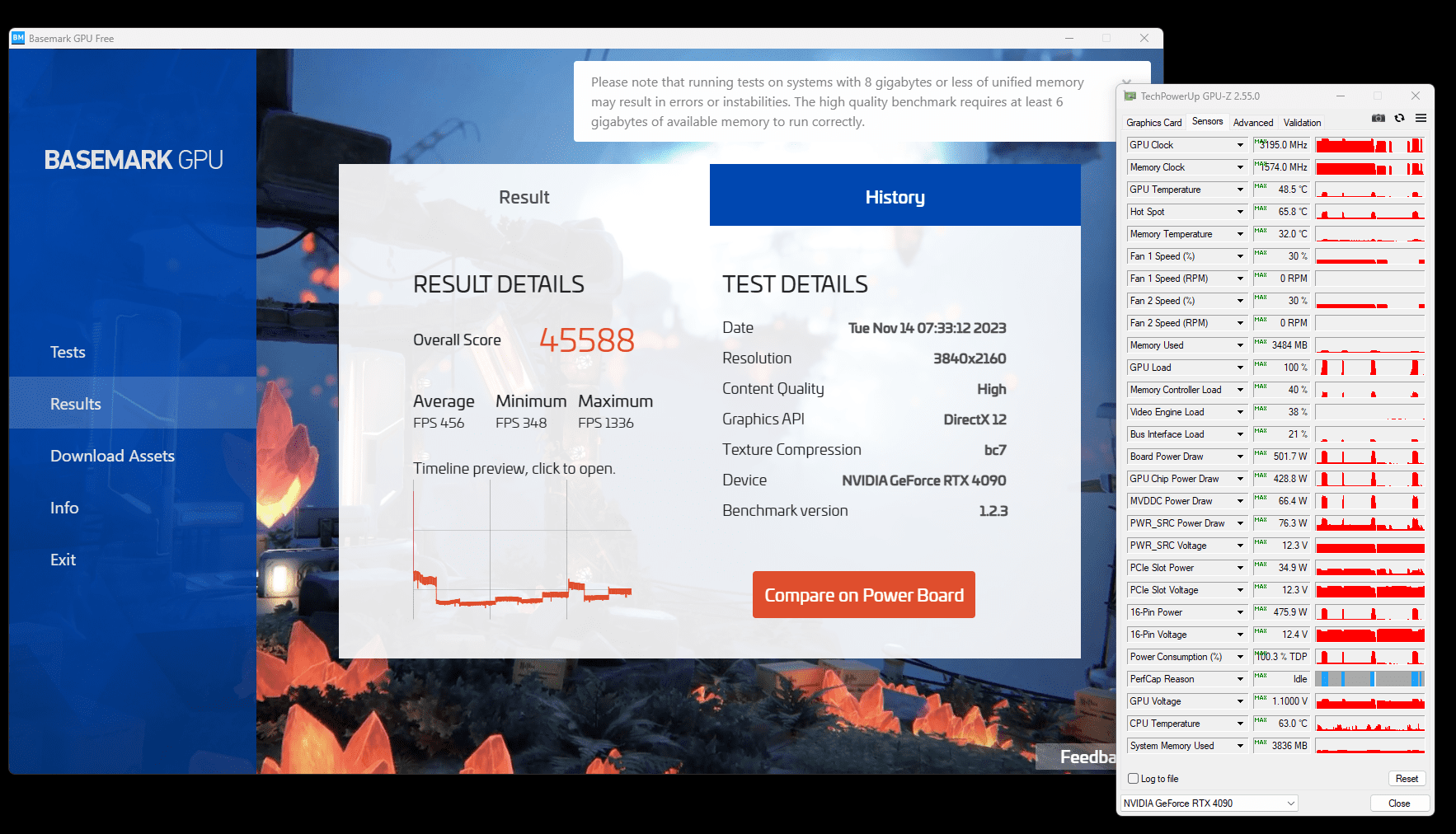This screenshot has height=834, width=1456.
Task: Click the Average FPS 456 value
Action: pyautogui.click(x=439, y=423)
